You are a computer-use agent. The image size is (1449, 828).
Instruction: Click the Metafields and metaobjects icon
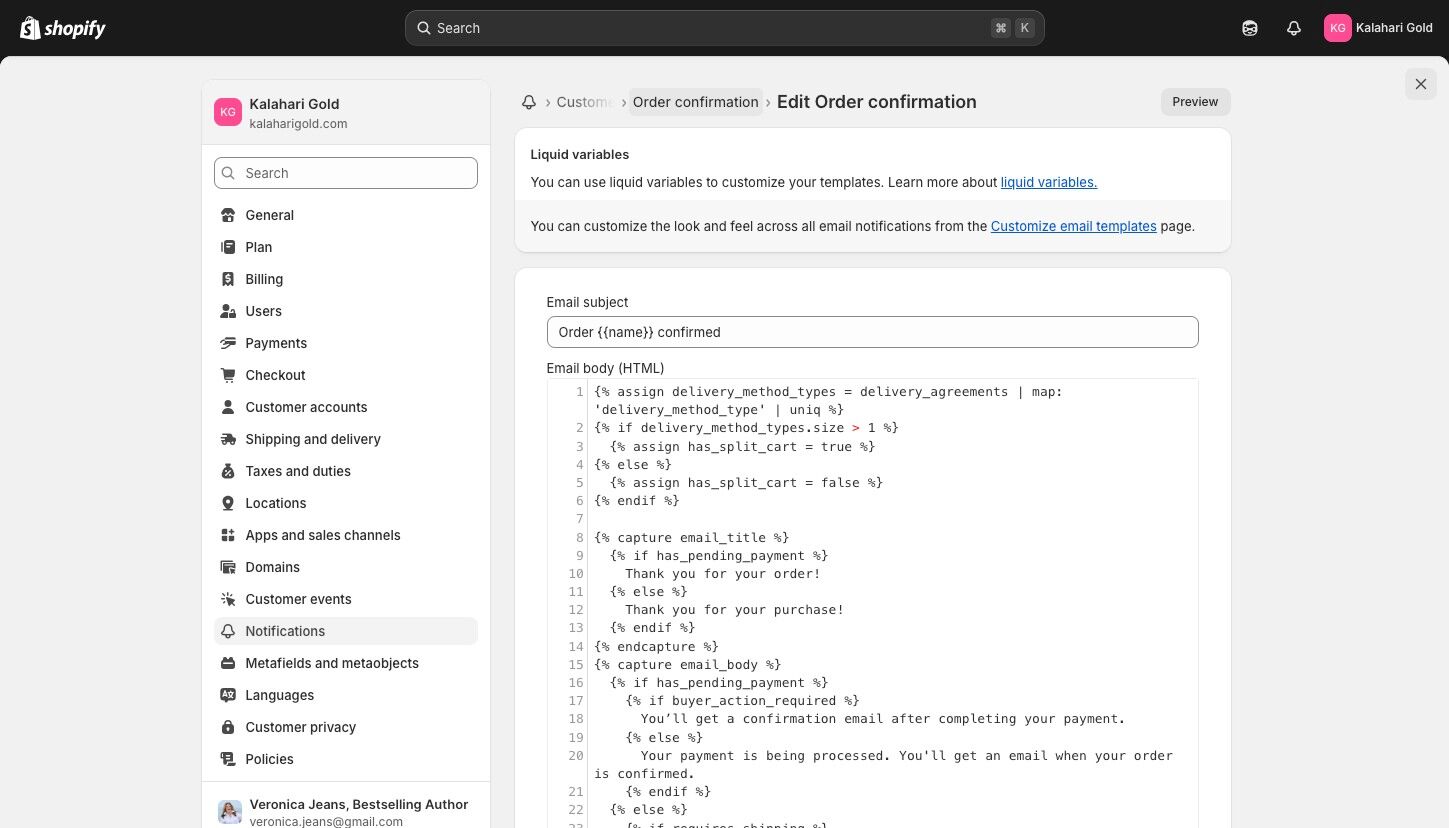click(x=228, y=663)
